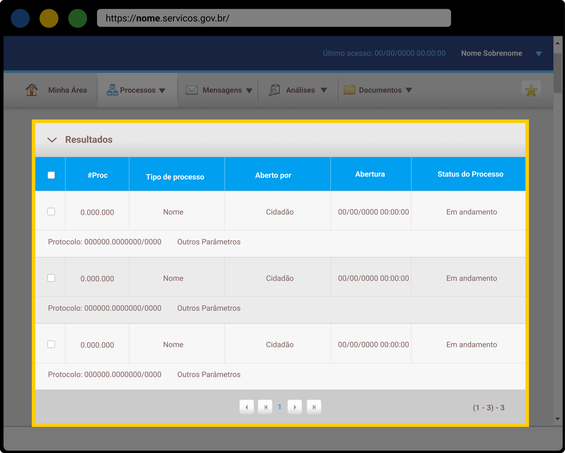The height and width of the screenshot is (453, 565).
Task: Collapse the Resultados panel with the chevron
Action: (52, 140)
